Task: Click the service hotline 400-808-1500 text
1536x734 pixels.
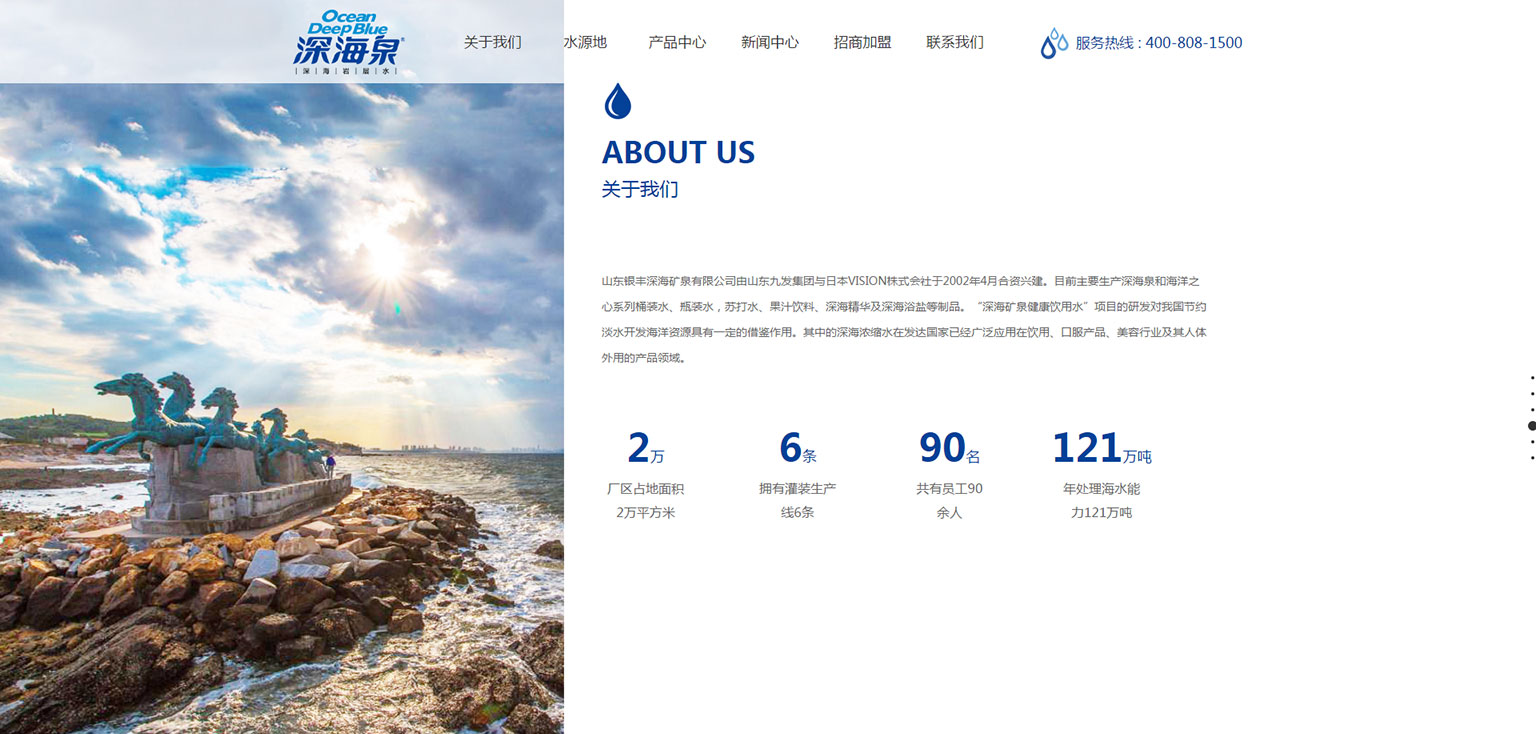Action: (x=1158, y=43)
